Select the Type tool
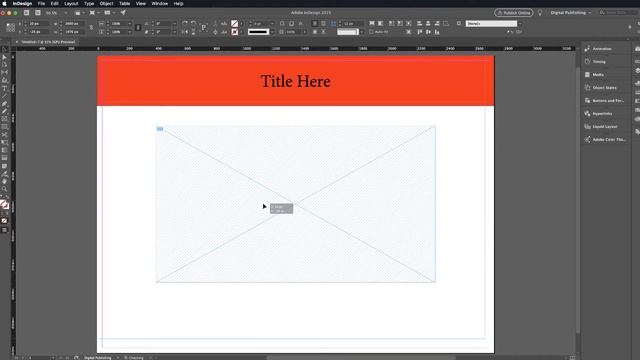The height and width of the screenshot is (360, 640). [4, 88]
